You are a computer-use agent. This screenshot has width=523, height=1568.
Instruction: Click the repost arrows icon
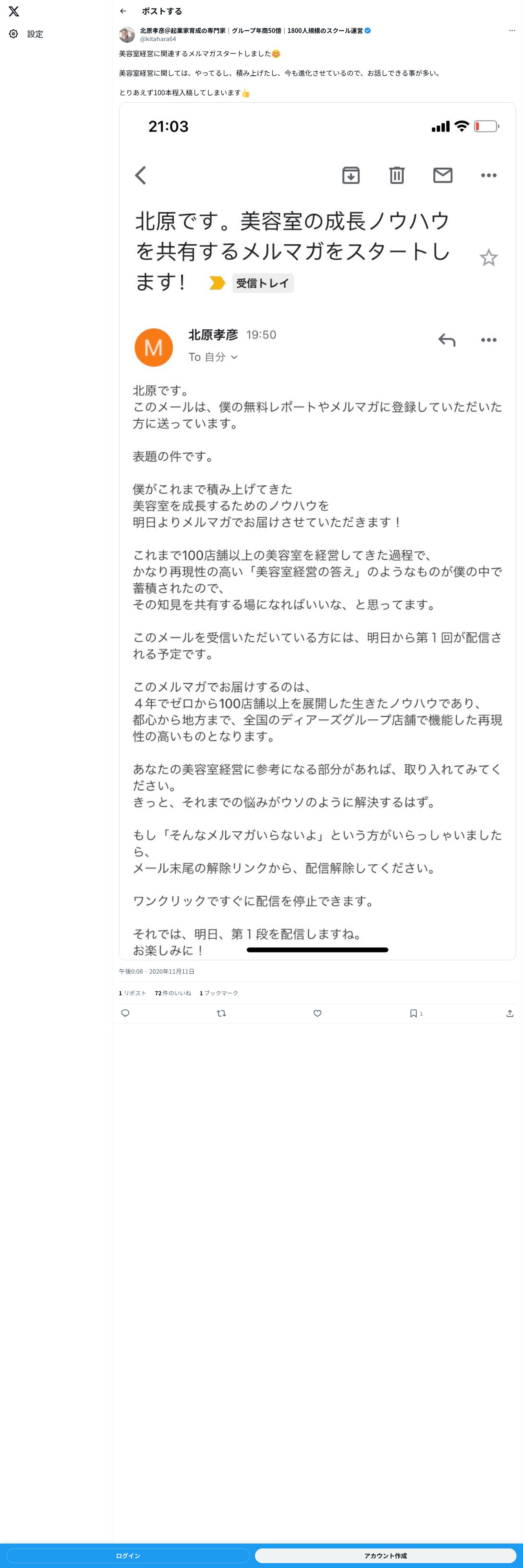point(222,1013)
